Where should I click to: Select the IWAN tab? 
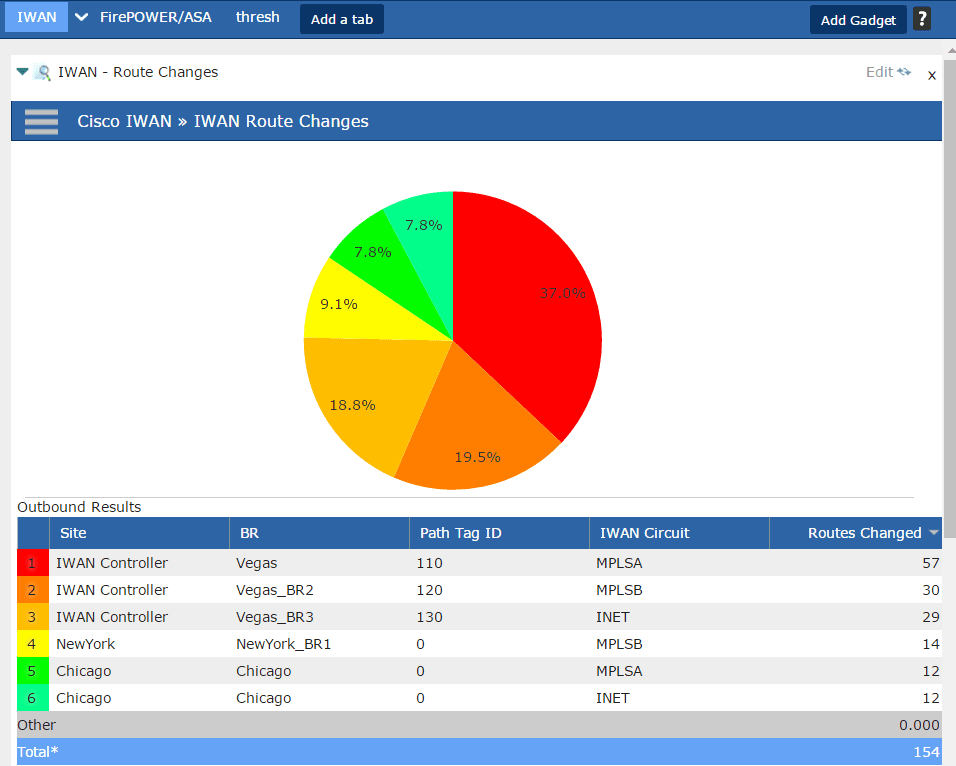coord(37,17)
